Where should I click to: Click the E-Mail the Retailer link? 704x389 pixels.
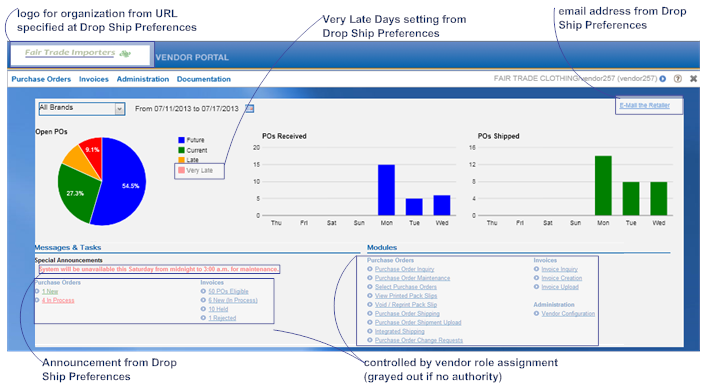click(x=644, y=106)
